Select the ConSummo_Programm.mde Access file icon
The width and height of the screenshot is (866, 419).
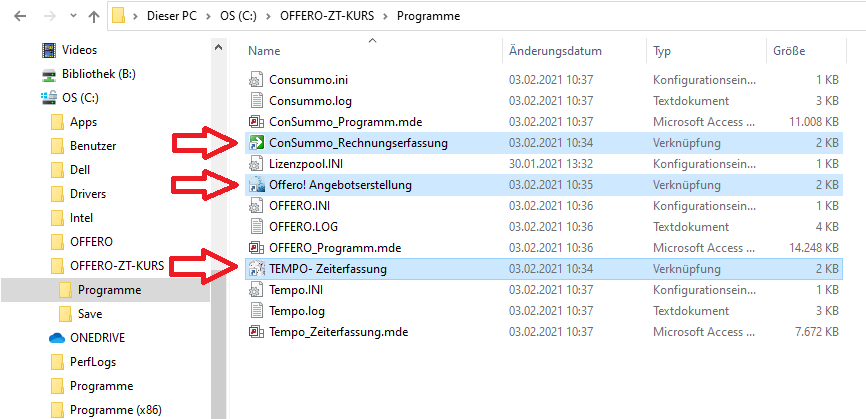pyautogui.click(x=256, y=122)
